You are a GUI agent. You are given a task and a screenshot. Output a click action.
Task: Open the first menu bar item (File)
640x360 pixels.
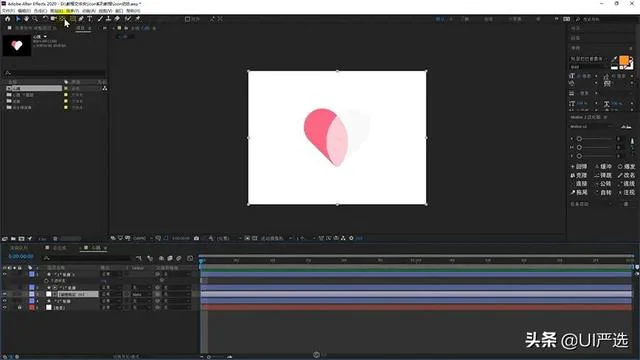pos(8,11)
